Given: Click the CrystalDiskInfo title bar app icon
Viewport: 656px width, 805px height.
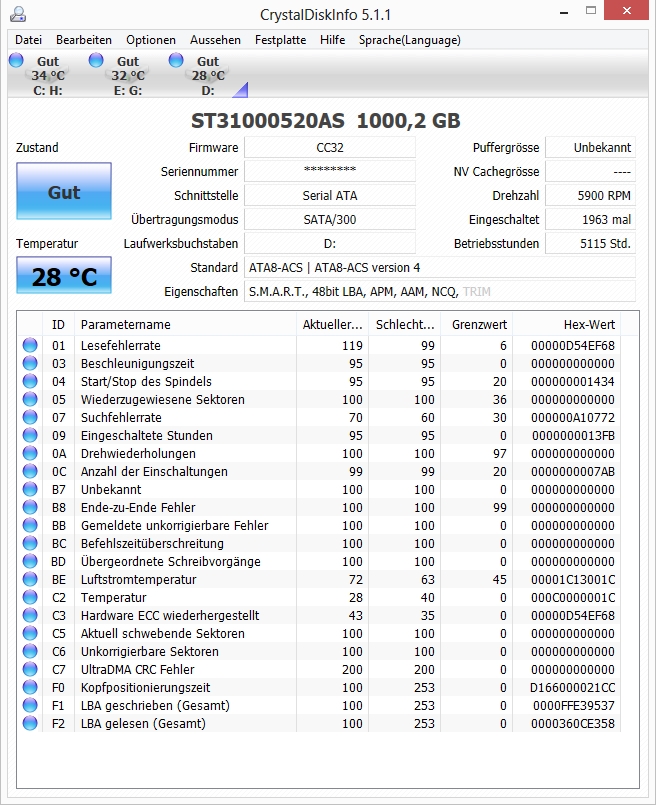Looking at the screenshot, I should click(x=18, y=14).
